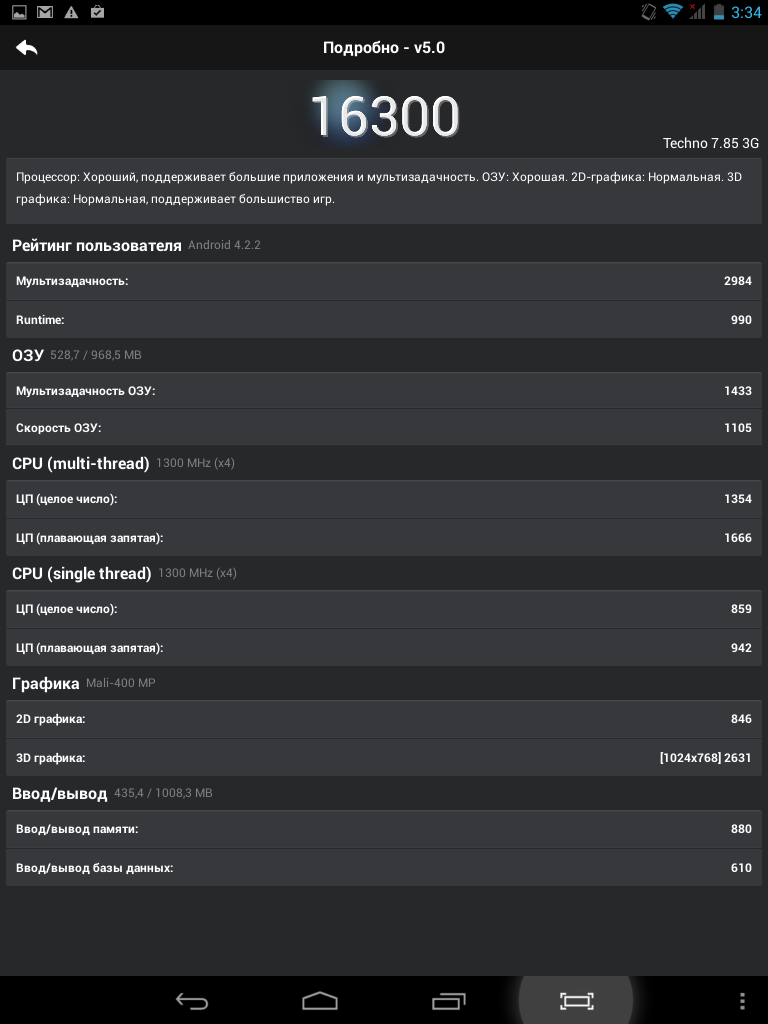Tap the Wi-Fi status icon
768x1024 pixels.
(x=672, y=12)
